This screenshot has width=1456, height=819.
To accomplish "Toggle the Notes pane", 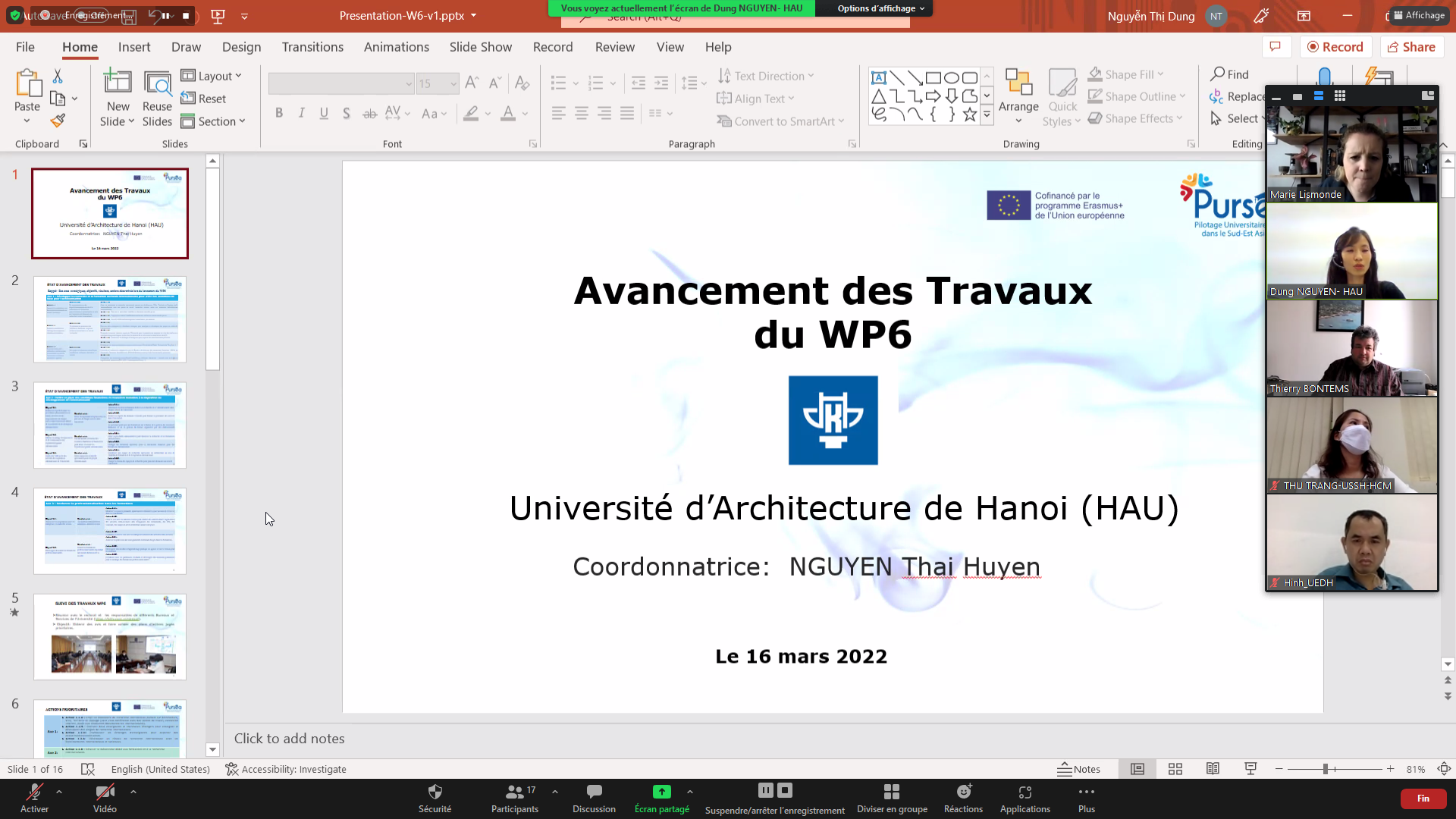I will pos(1078,769).
